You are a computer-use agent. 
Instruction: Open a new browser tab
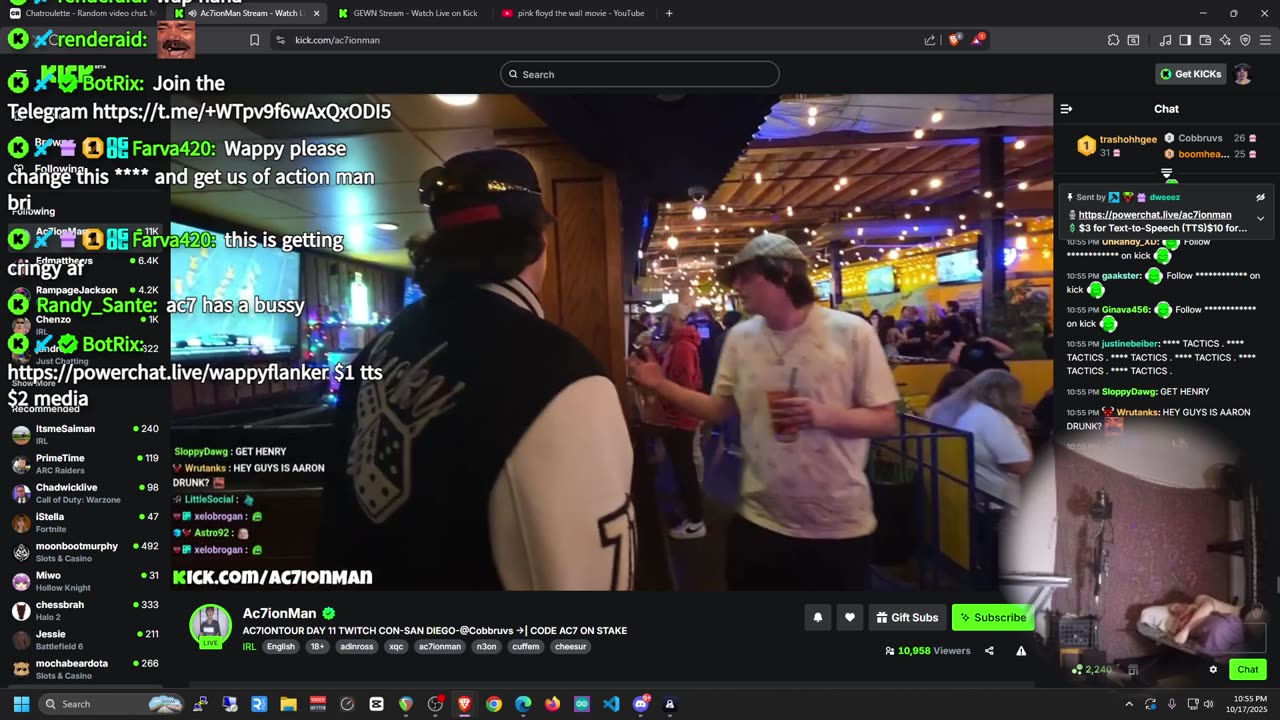pyautogui.click(x=669, y=13)
